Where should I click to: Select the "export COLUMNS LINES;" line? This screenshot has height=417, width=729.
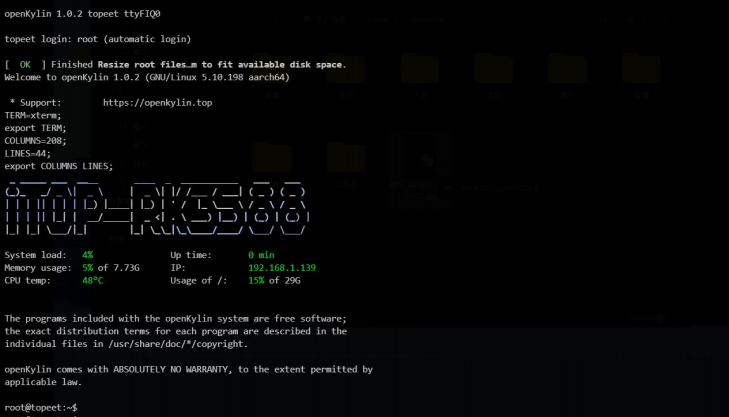click(x=59, y=166)
